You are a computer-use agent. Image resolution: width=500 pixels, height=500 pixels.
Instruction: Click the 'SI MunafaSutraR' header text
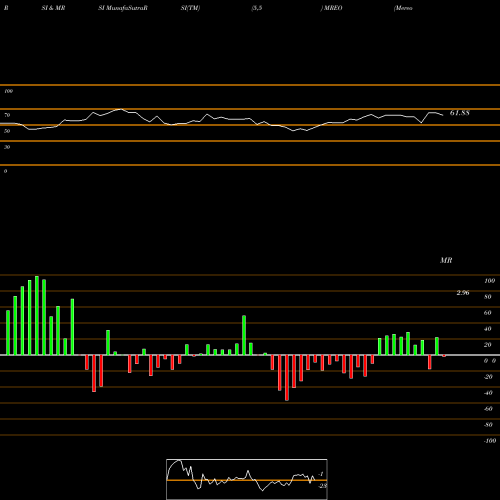point(123,8)
